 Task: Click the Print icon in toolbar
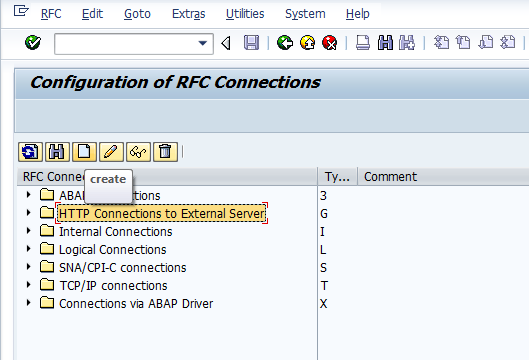(x=363, y=43)
